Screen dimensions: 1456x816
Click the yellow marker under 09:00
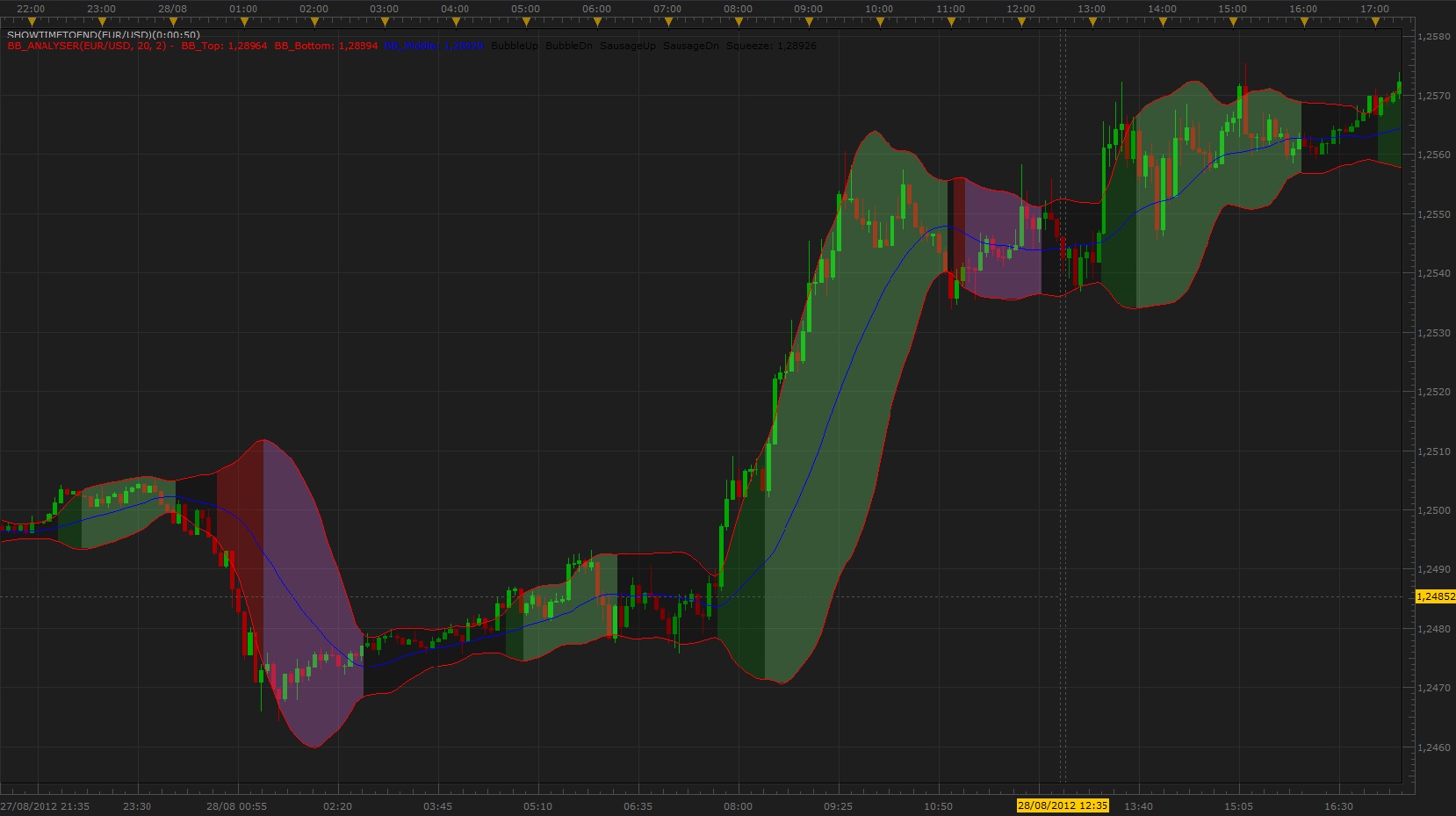tap(808, 20)
